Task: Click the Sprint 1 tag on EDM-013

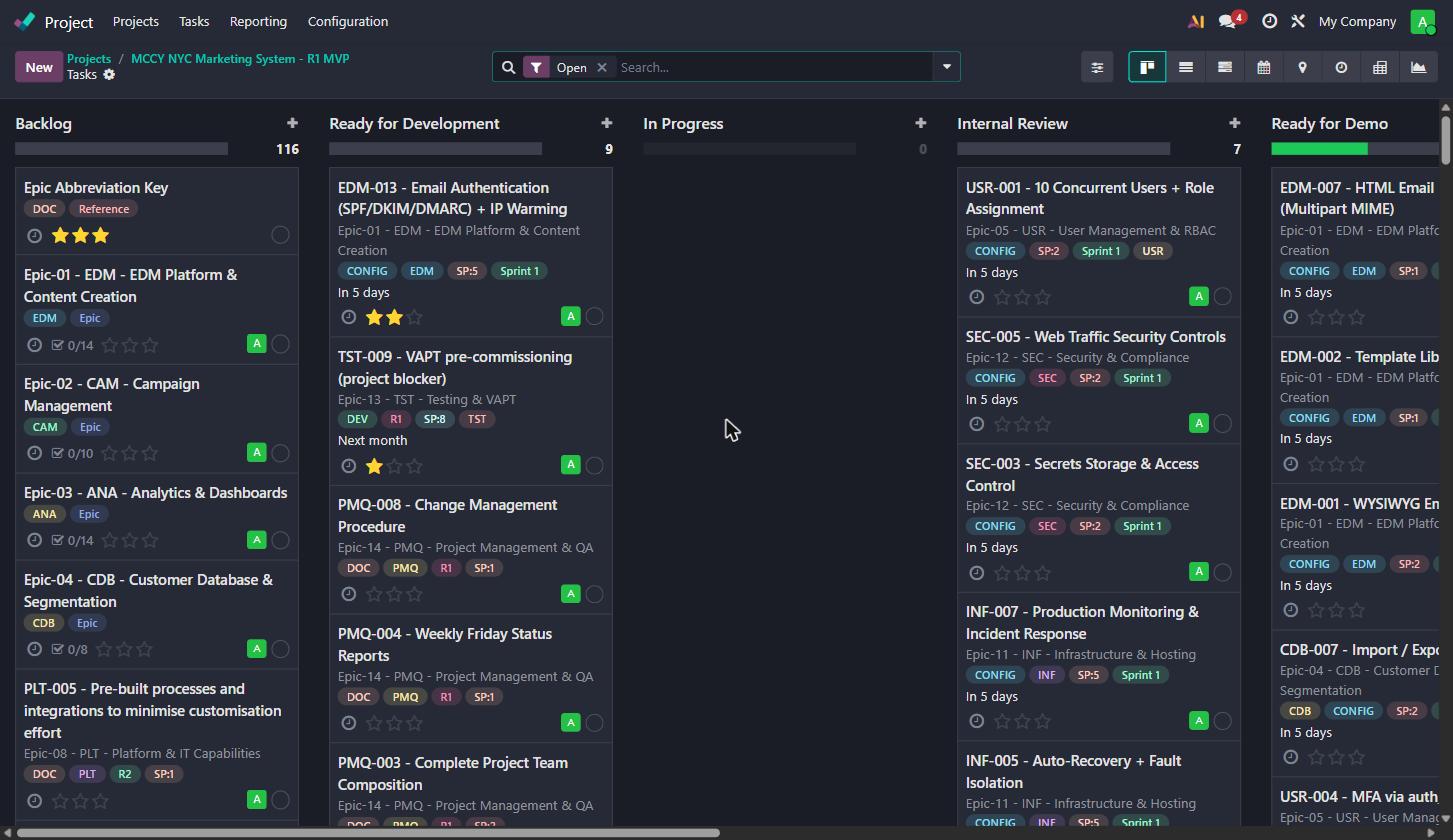Action: [x=519, y=271]
